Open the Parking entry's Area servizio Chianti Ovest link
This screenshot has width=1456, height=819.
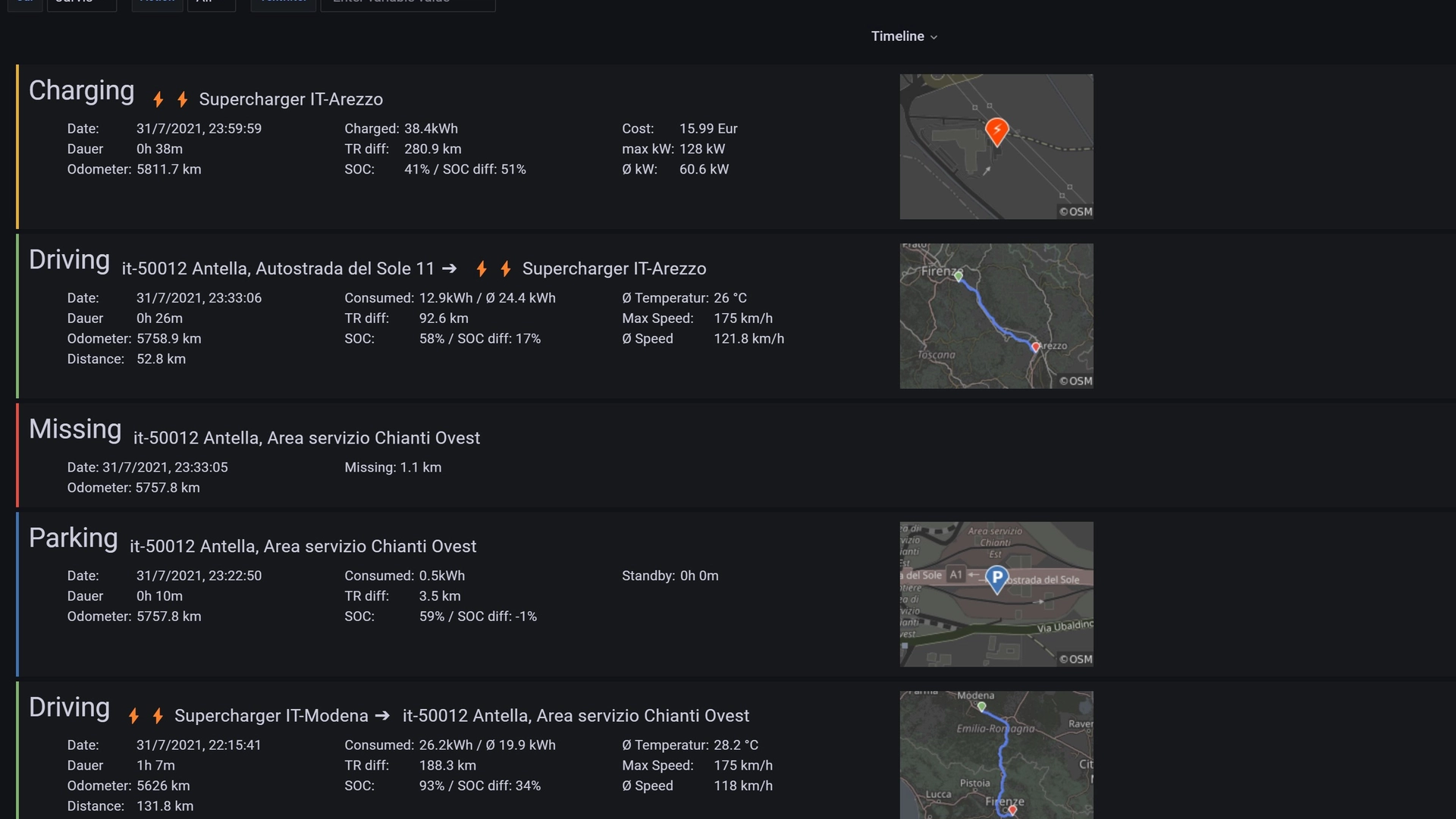click(303, 547)
